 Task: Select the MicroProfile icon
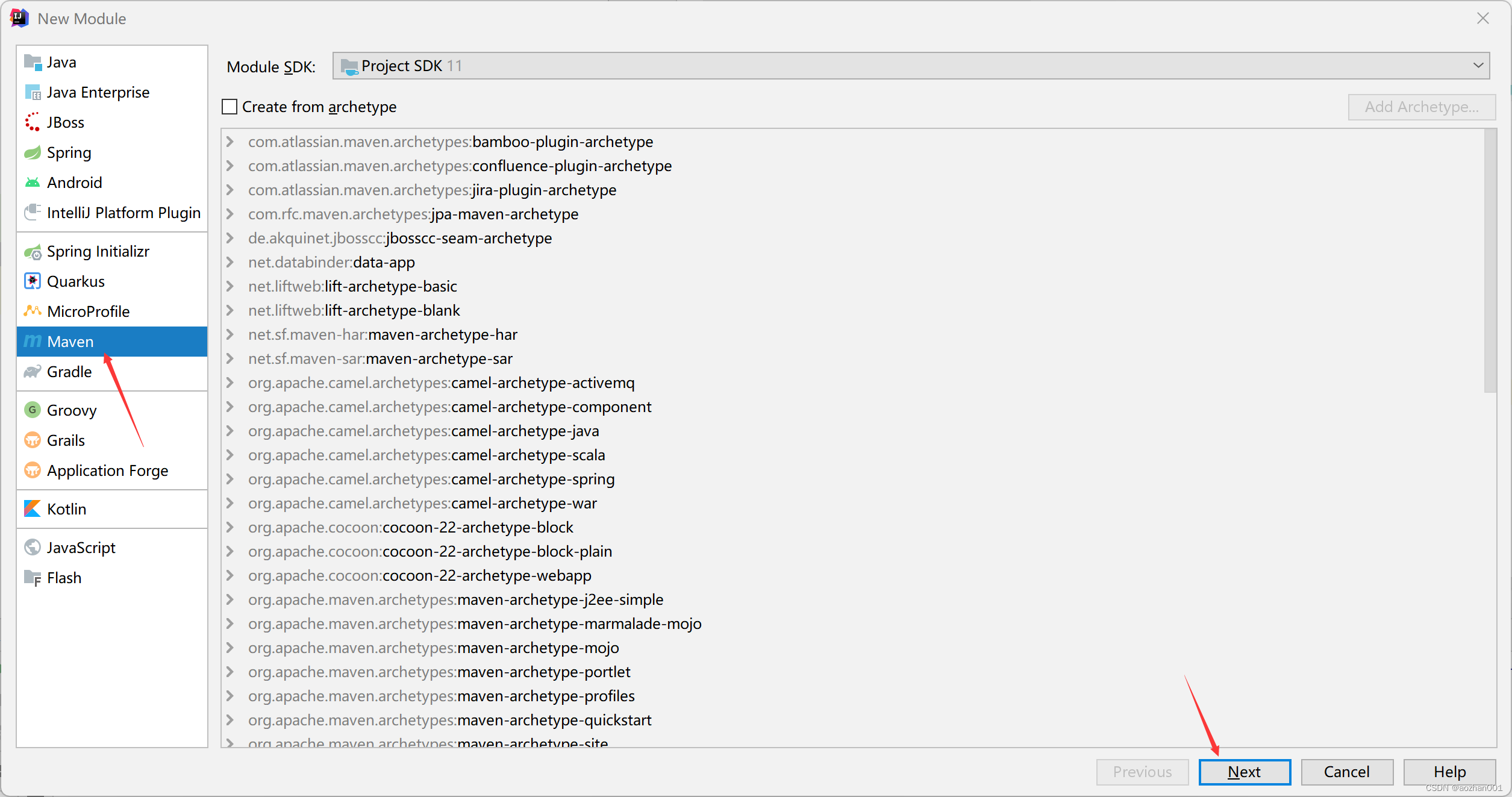click(x=33, y=311)
